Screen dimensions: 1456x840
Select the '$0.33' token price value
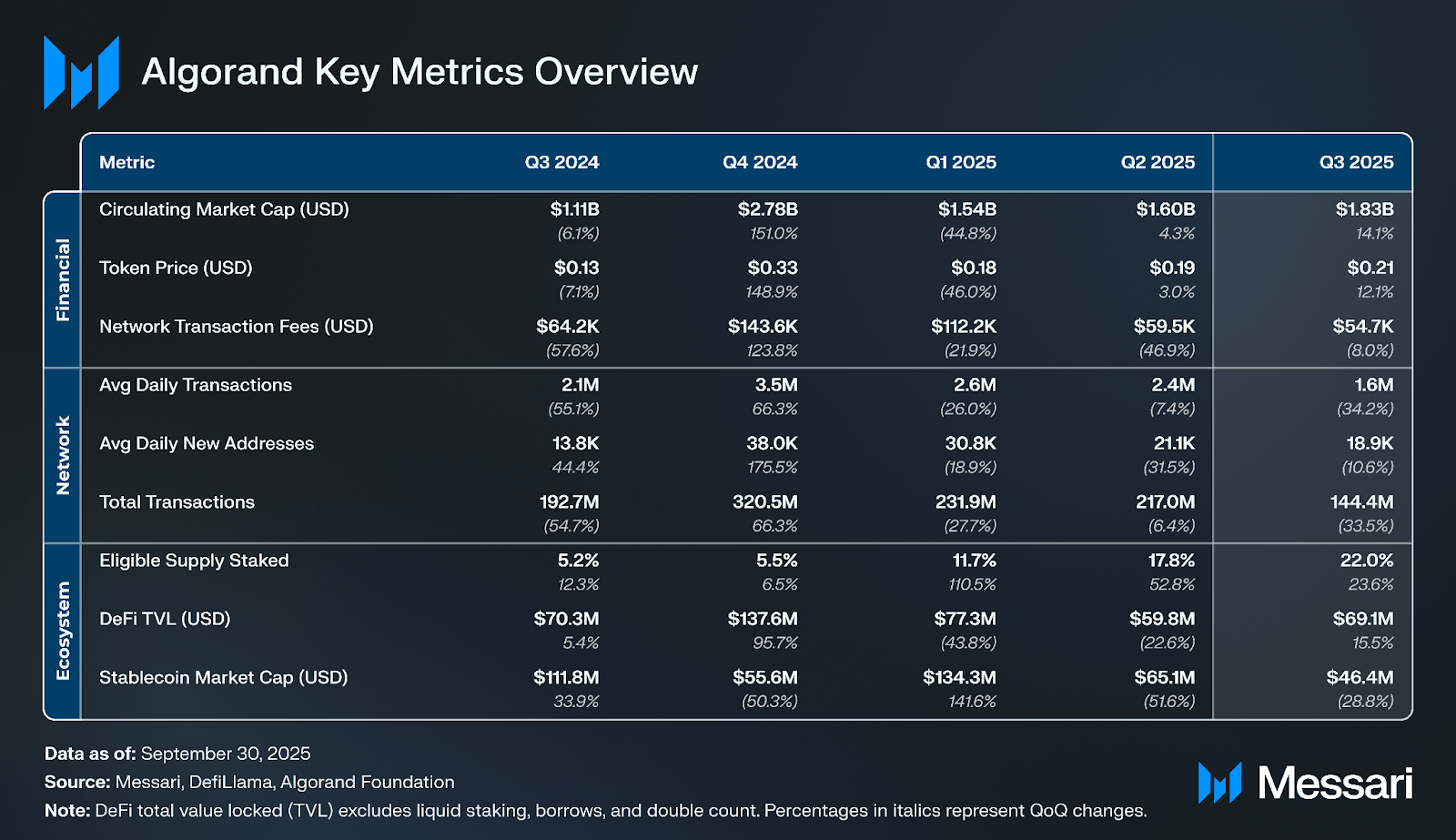point(773,268)
